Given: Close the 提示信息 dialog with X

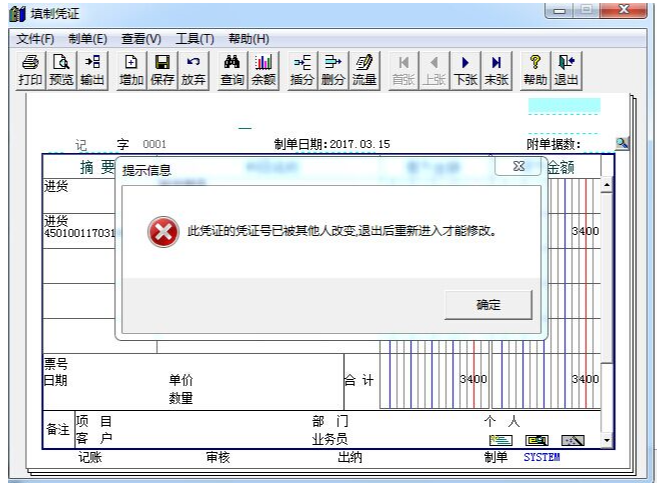Looking at the screenshot, I should point(518,167).
